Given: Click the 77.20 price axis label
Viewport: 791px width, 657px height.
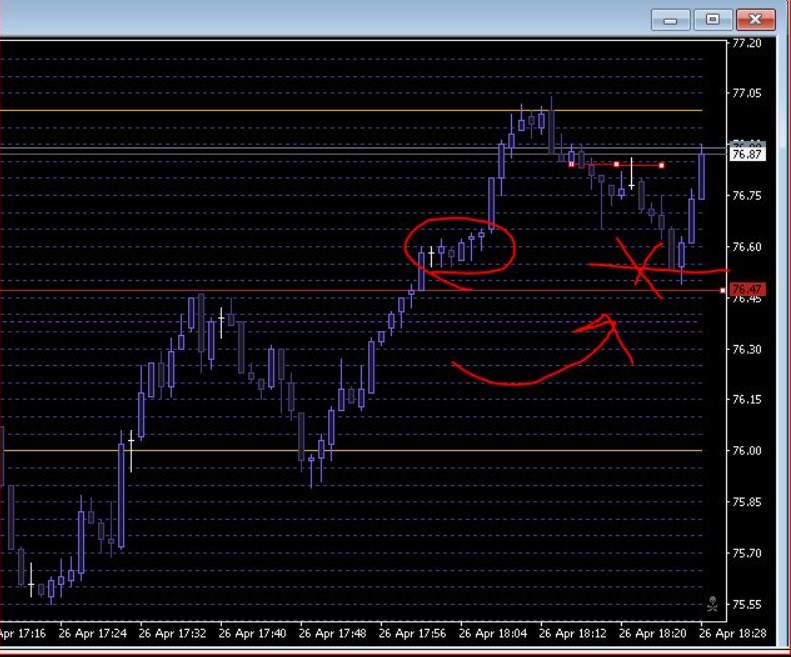Looking at the screenshot, I should (x=747, y=43).
